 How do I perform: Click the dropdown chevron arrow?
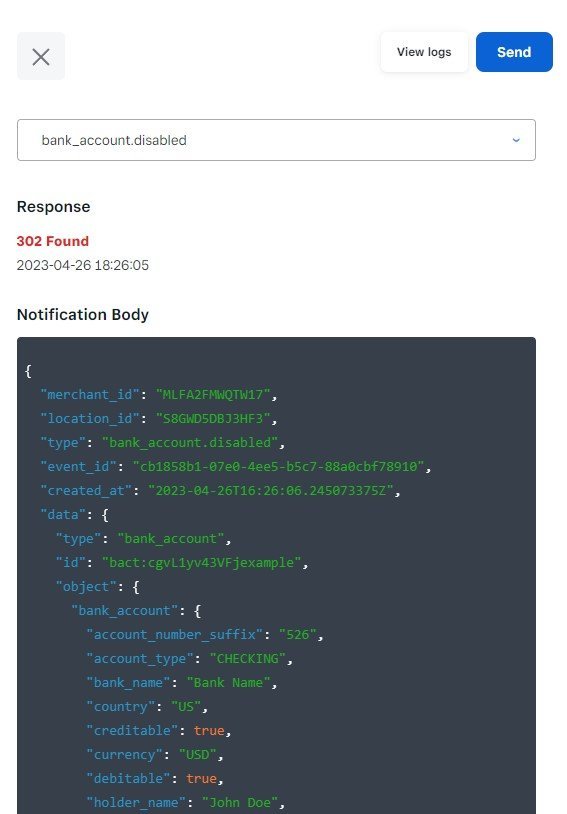516,140
